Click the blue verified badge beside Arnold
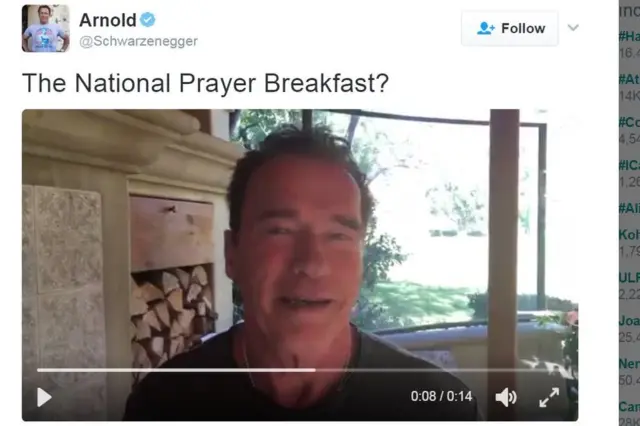Image resolution: width=640 pixels, height=426 pixels. pyautogui.click(x=148, y=20)
